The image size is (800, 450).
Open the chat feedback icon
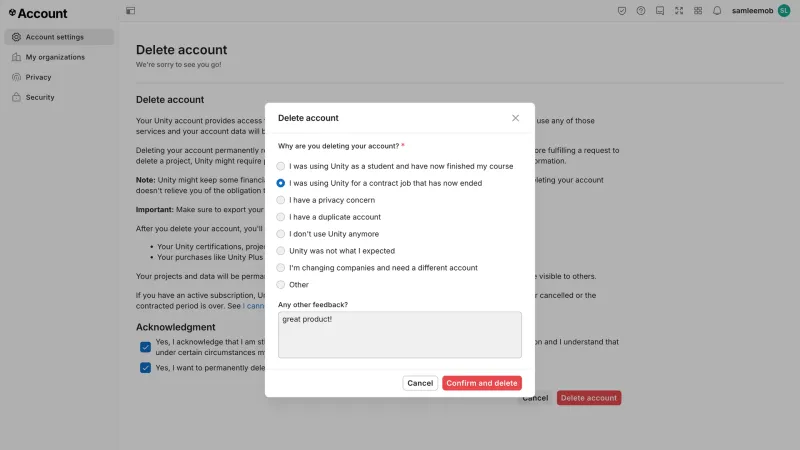[x=660, y=11]
